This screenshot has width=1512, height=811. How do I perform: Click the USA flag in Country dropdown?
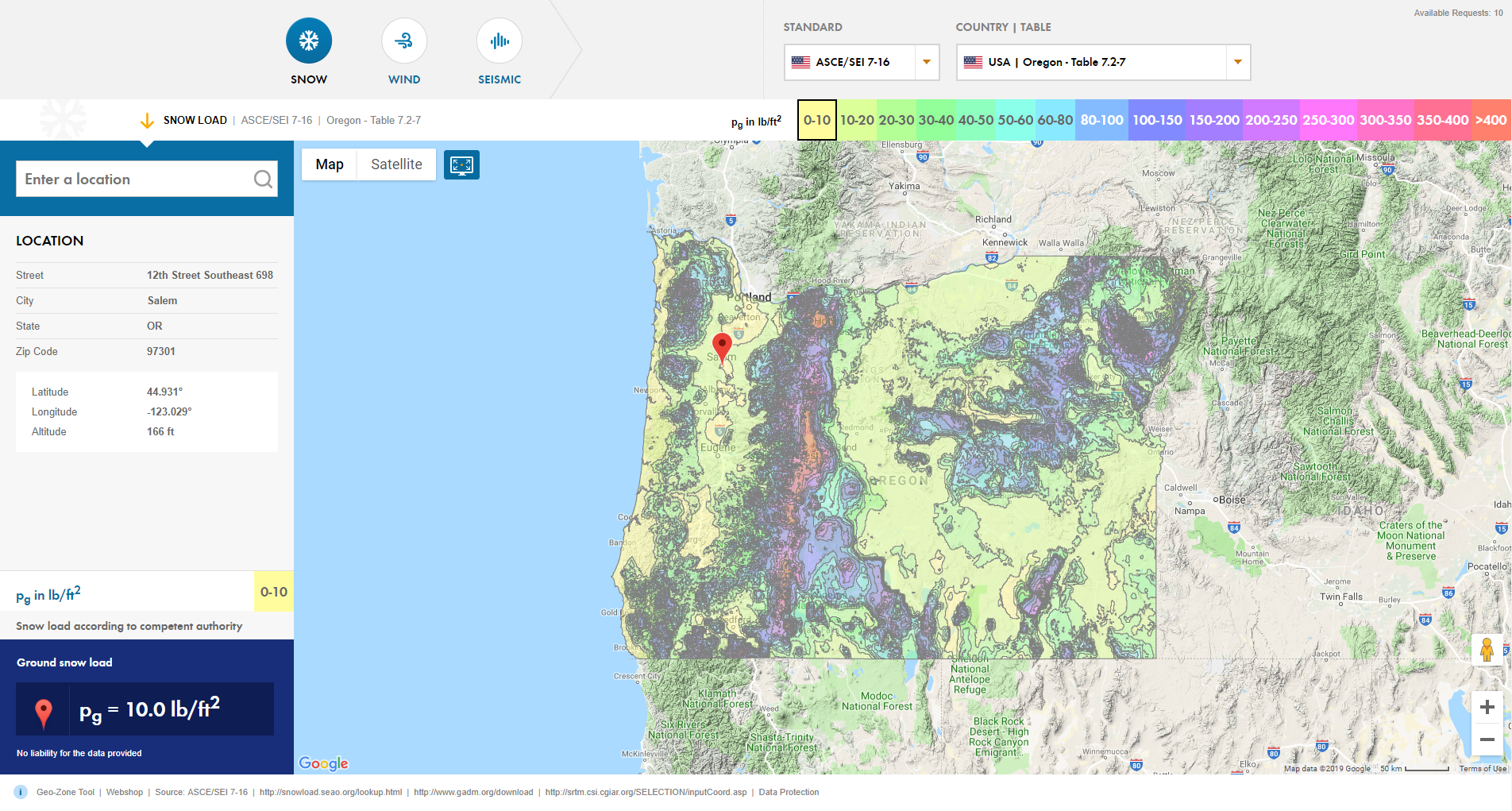974,62
